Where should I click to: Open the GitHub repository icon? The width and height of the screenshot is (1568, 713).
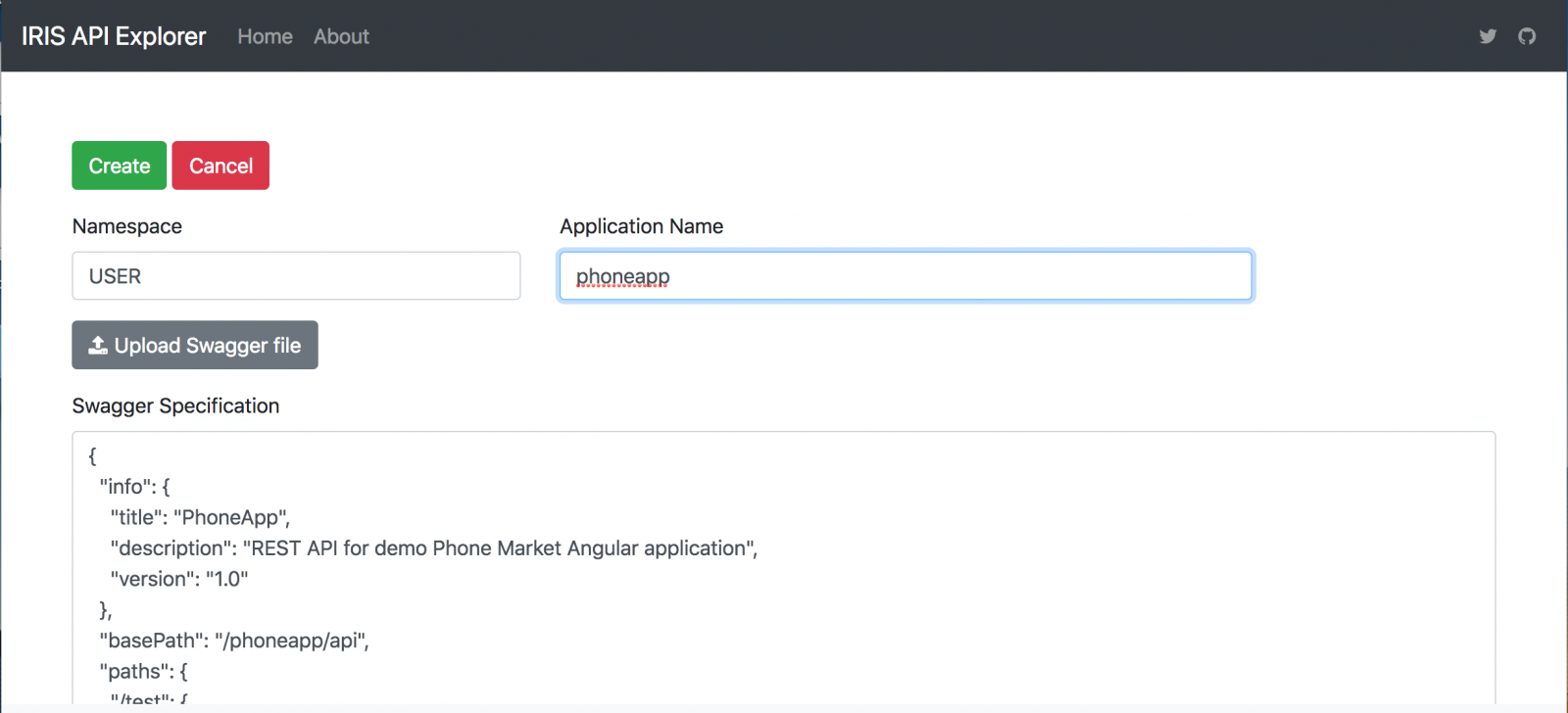pos(1527,36)
